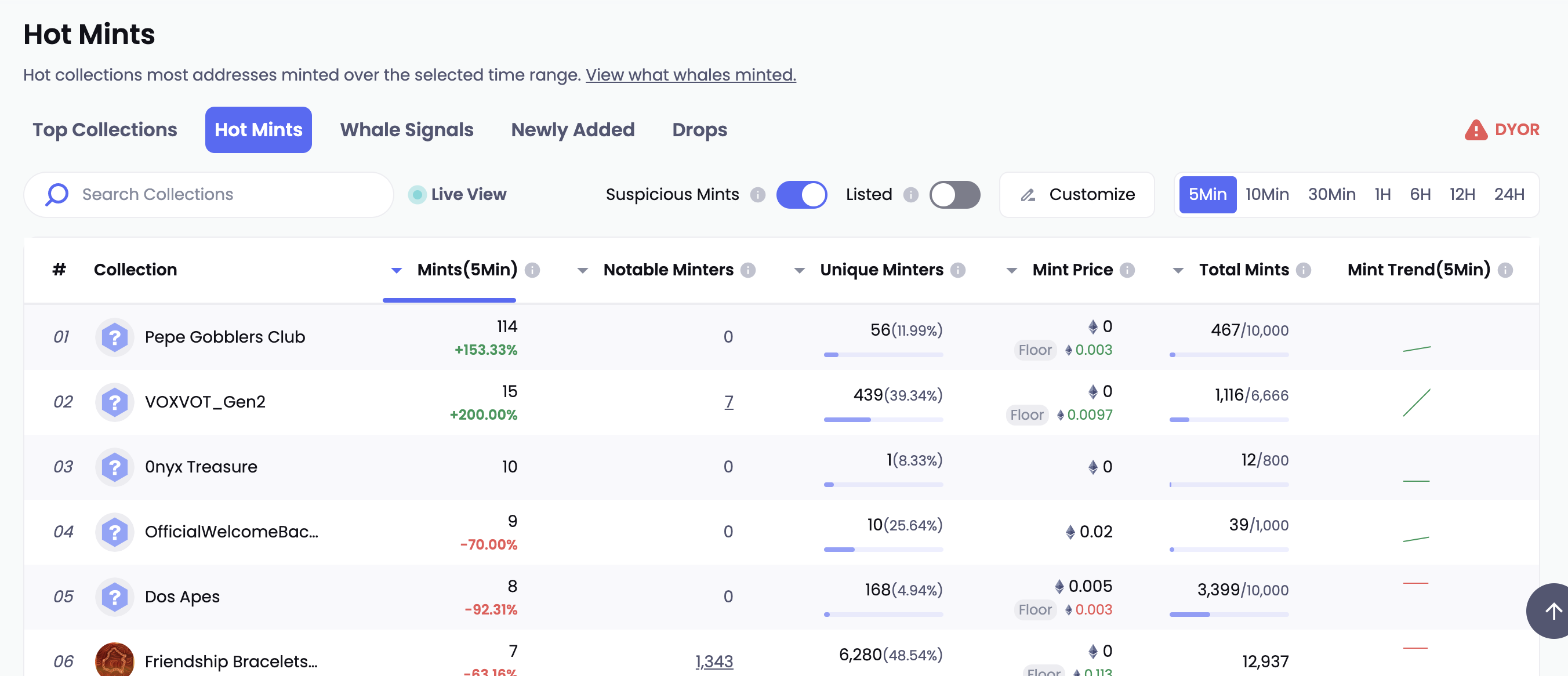Viewport: 1568px width, 676px height.
Task: Disable the Suspicious Mints toggle
Action: (801, 195)
